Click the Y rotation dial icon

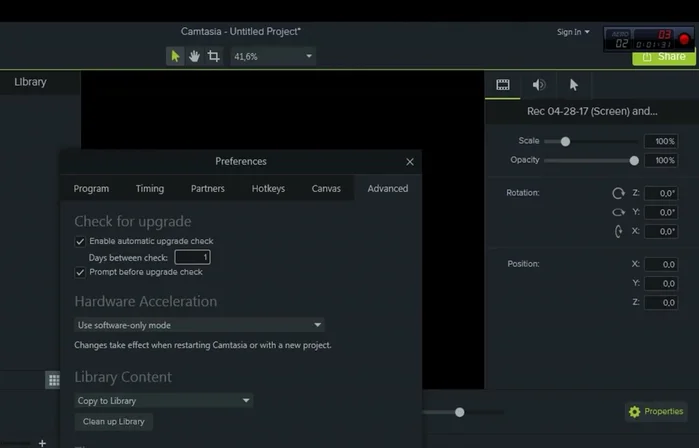pyautogui.click(x=618, y=212)
